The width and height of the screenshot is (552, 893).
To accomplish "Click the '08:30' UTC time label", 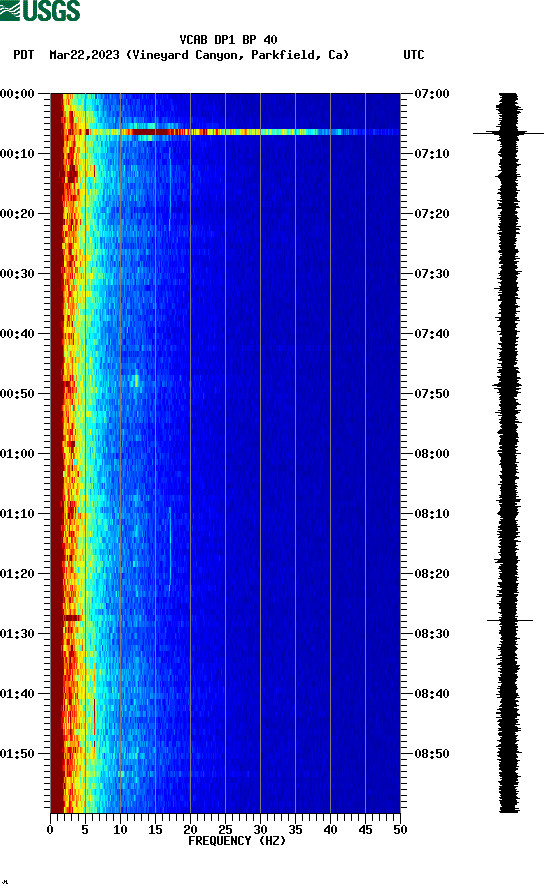I will pyautogui.click(x=432, y=634).
